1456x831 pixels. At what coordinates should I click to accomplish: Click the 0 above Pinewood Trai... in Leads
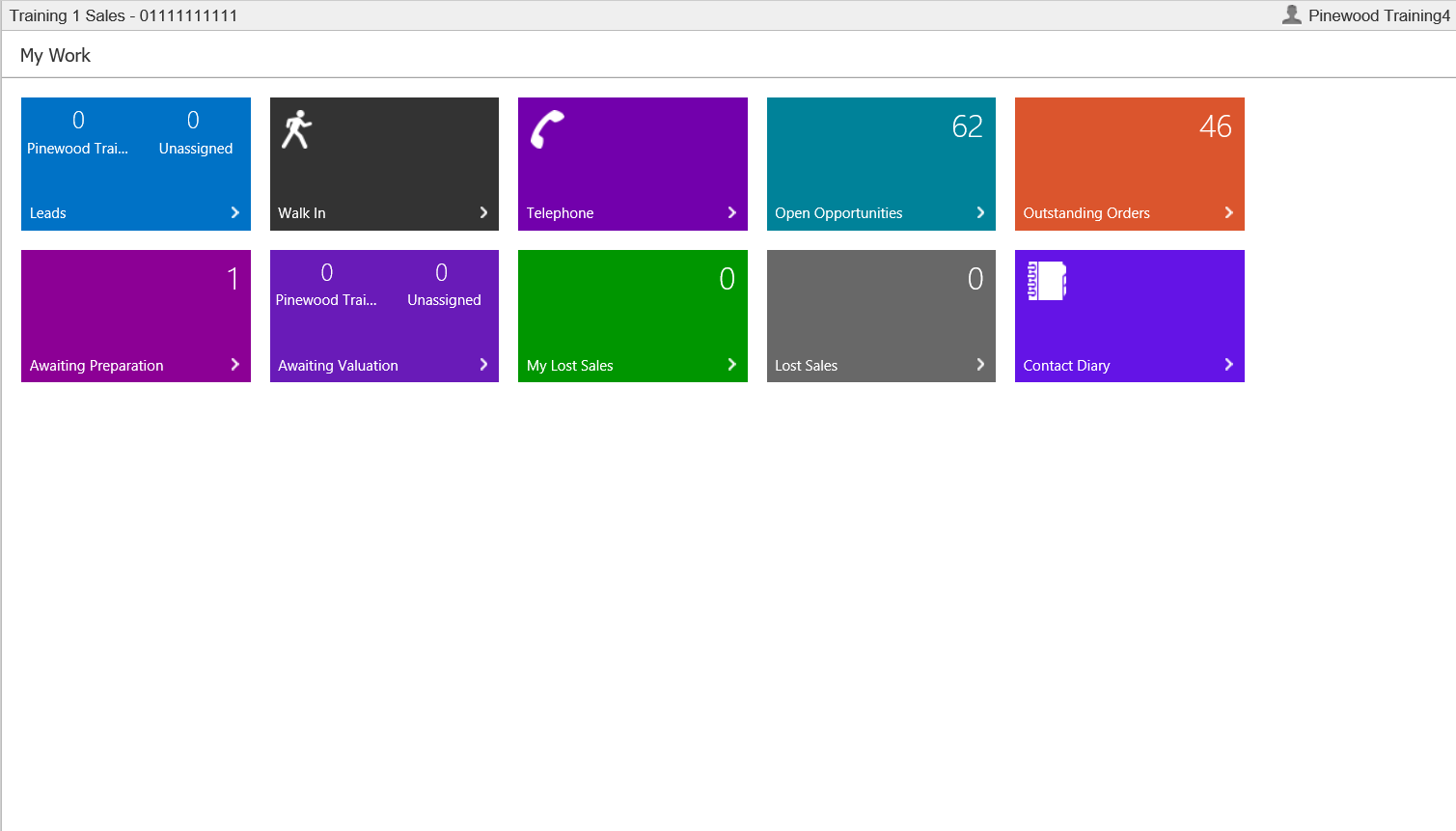(x=78, y=120)
